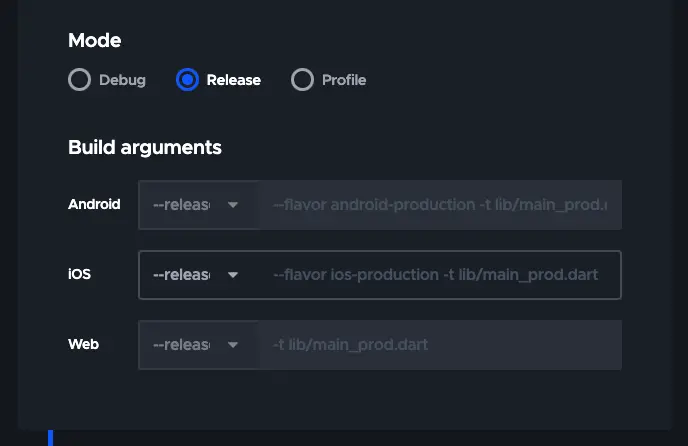Click the Web row label
Image resolution: width=688 pixels, height=446 pixels.
(83, 344)
